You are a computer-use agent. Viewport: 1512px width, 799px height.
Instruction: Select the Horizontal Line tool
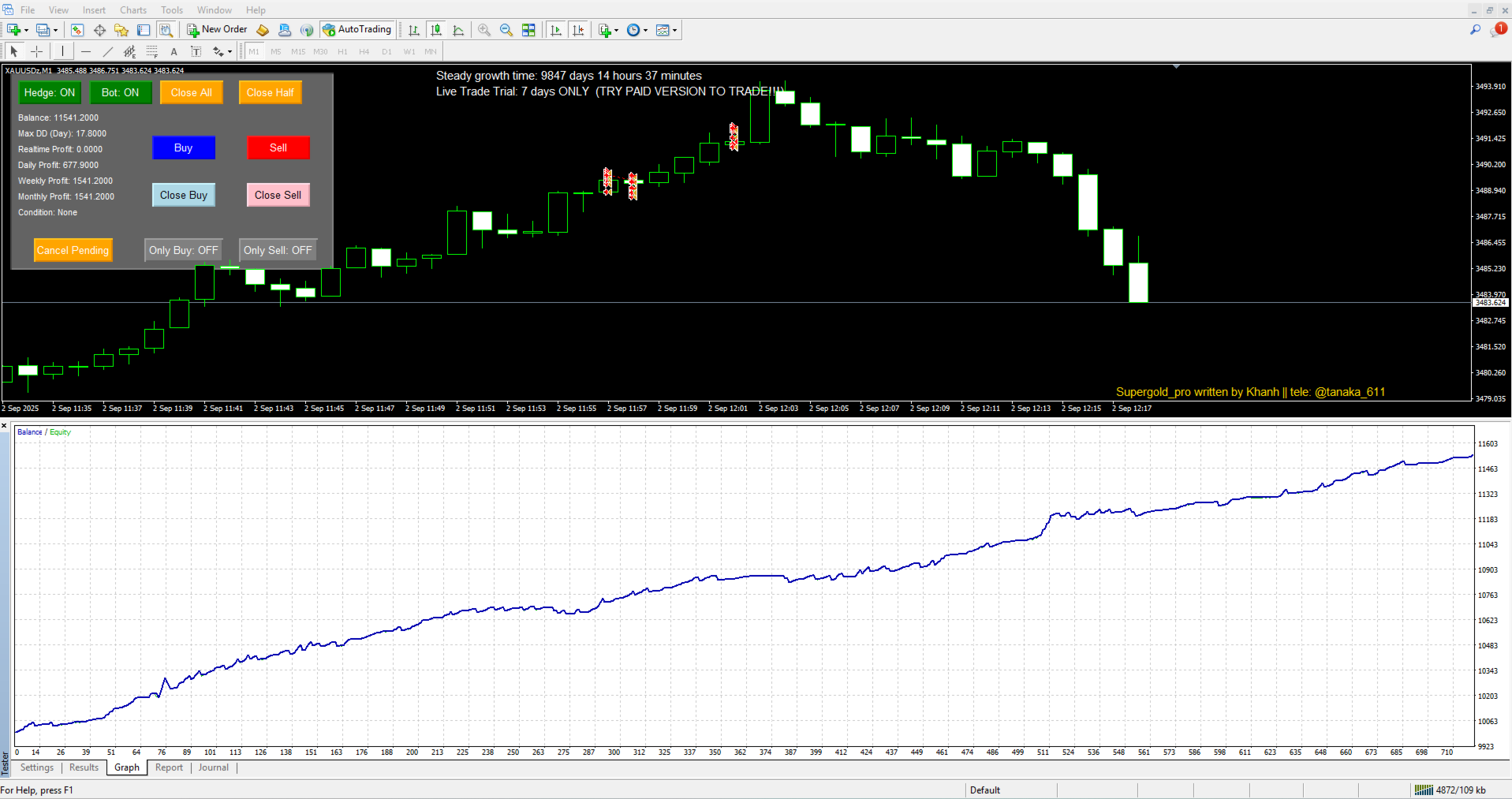(x=86, y=51)
